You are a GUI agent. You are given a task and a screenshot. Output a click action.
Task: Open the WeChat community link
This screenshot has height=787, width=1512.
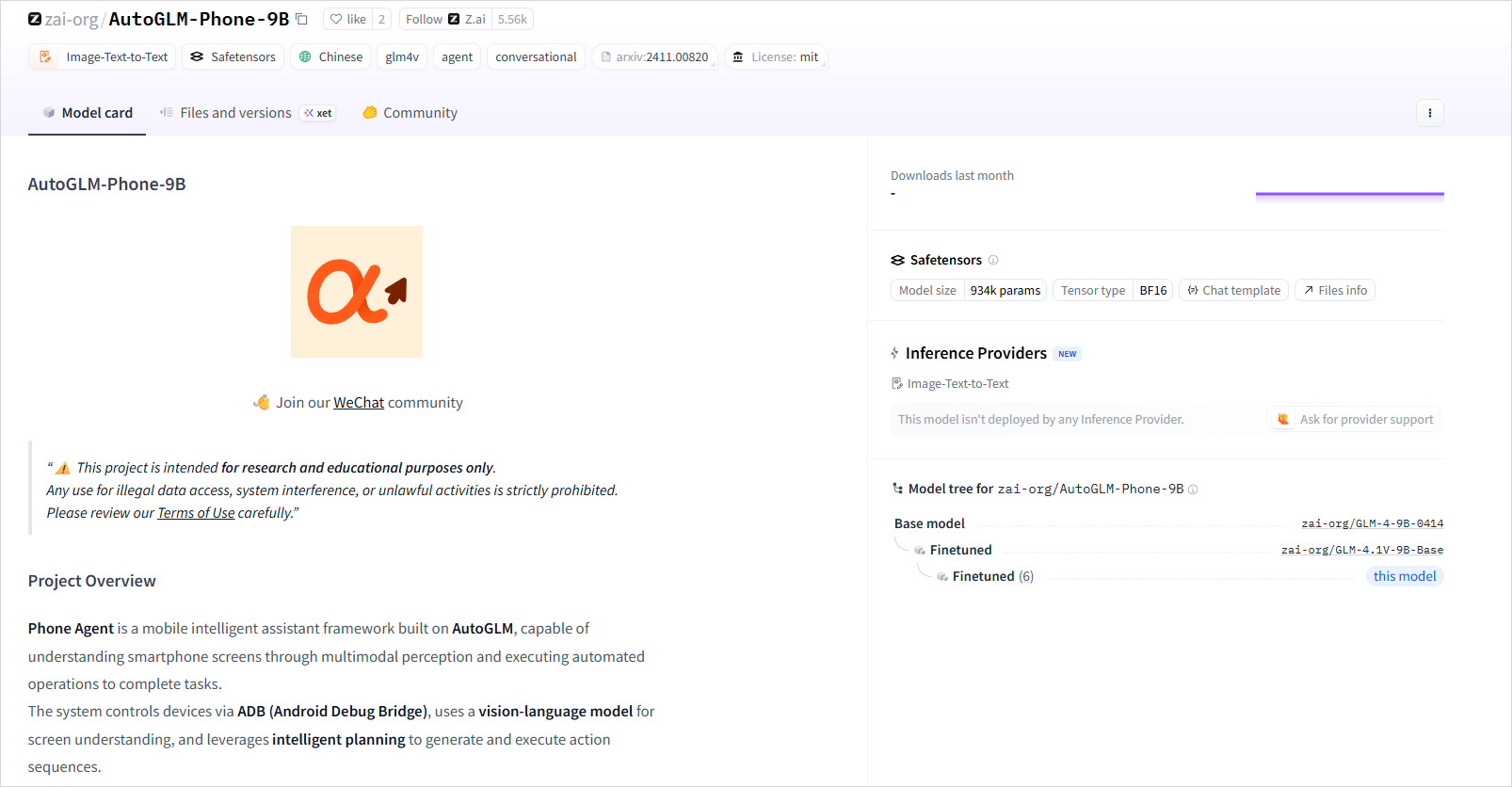click(359, 403)
